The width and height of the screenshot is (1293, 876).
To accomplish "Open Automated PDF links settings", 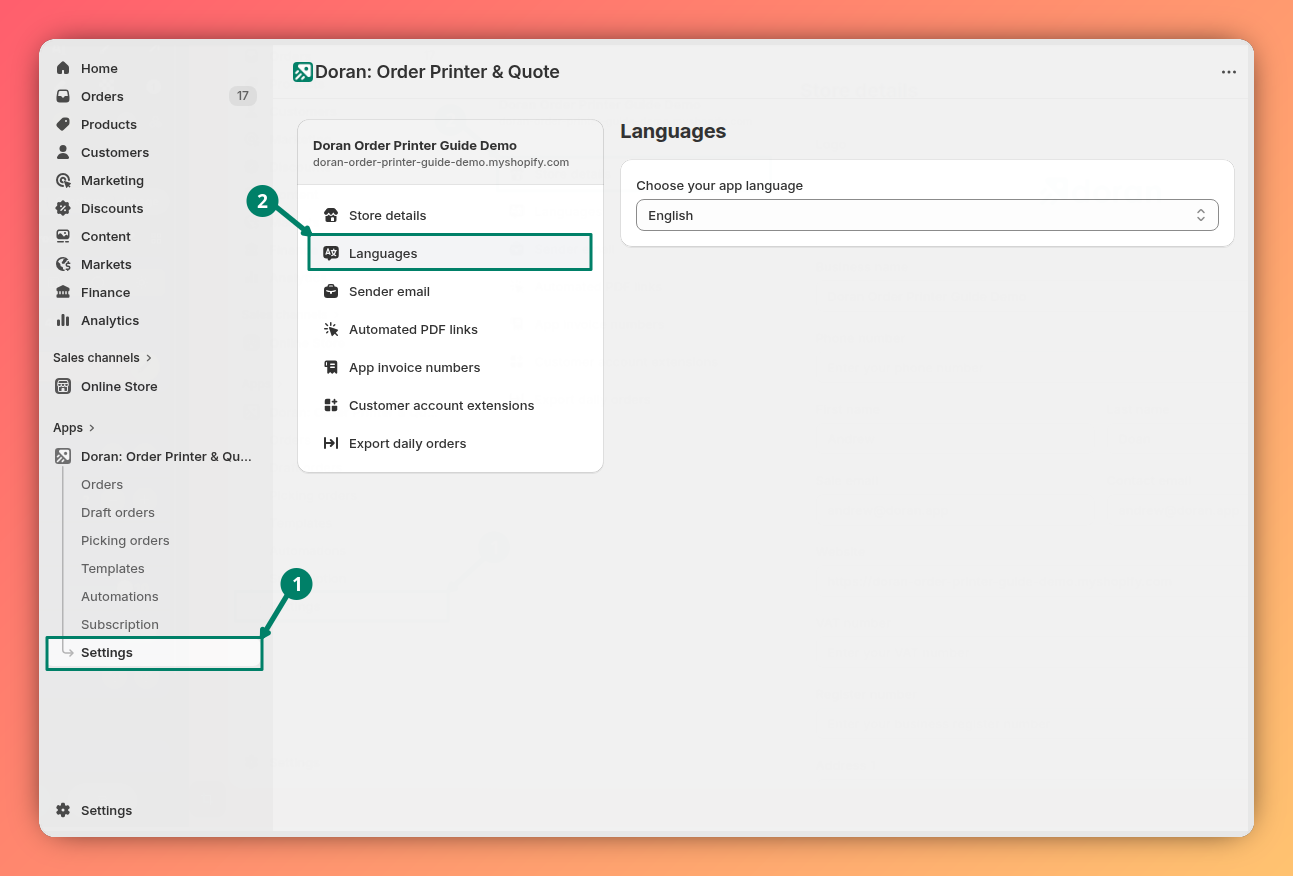I will tap(450, 329).
